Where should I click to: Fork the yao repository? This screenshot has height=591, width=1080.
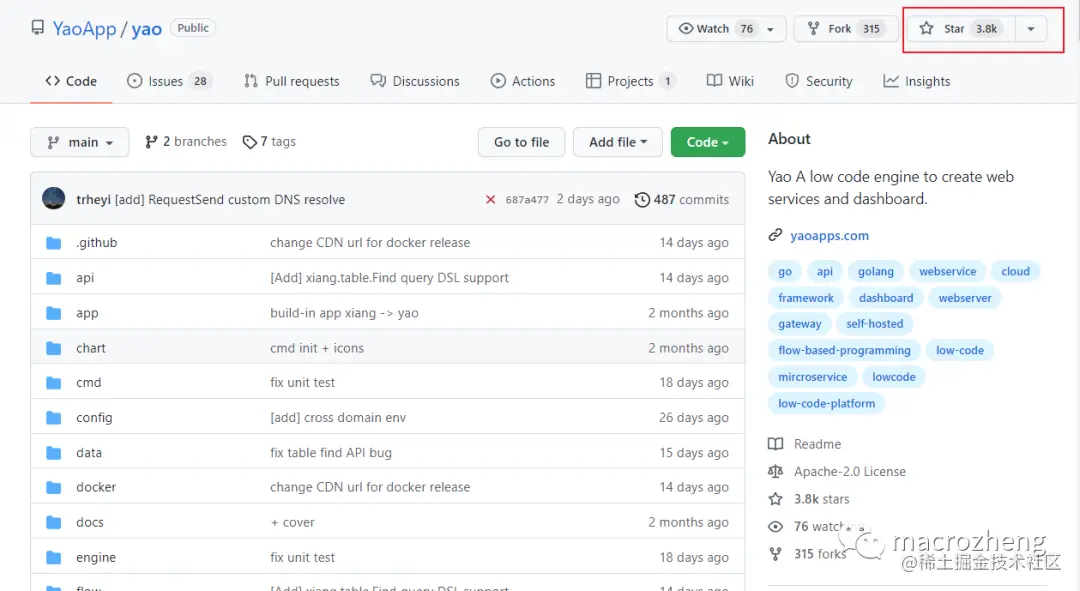[847, 29]
